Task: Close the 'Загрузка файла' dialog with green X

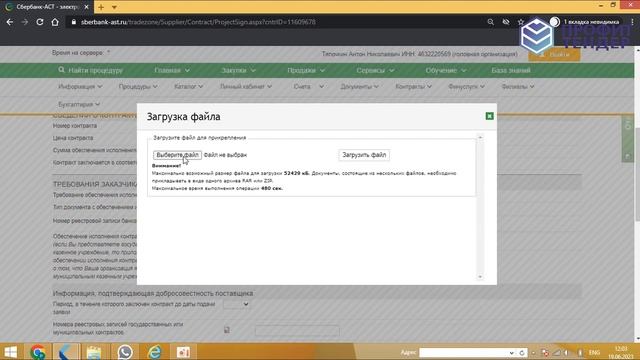Action: click(489, 116)
